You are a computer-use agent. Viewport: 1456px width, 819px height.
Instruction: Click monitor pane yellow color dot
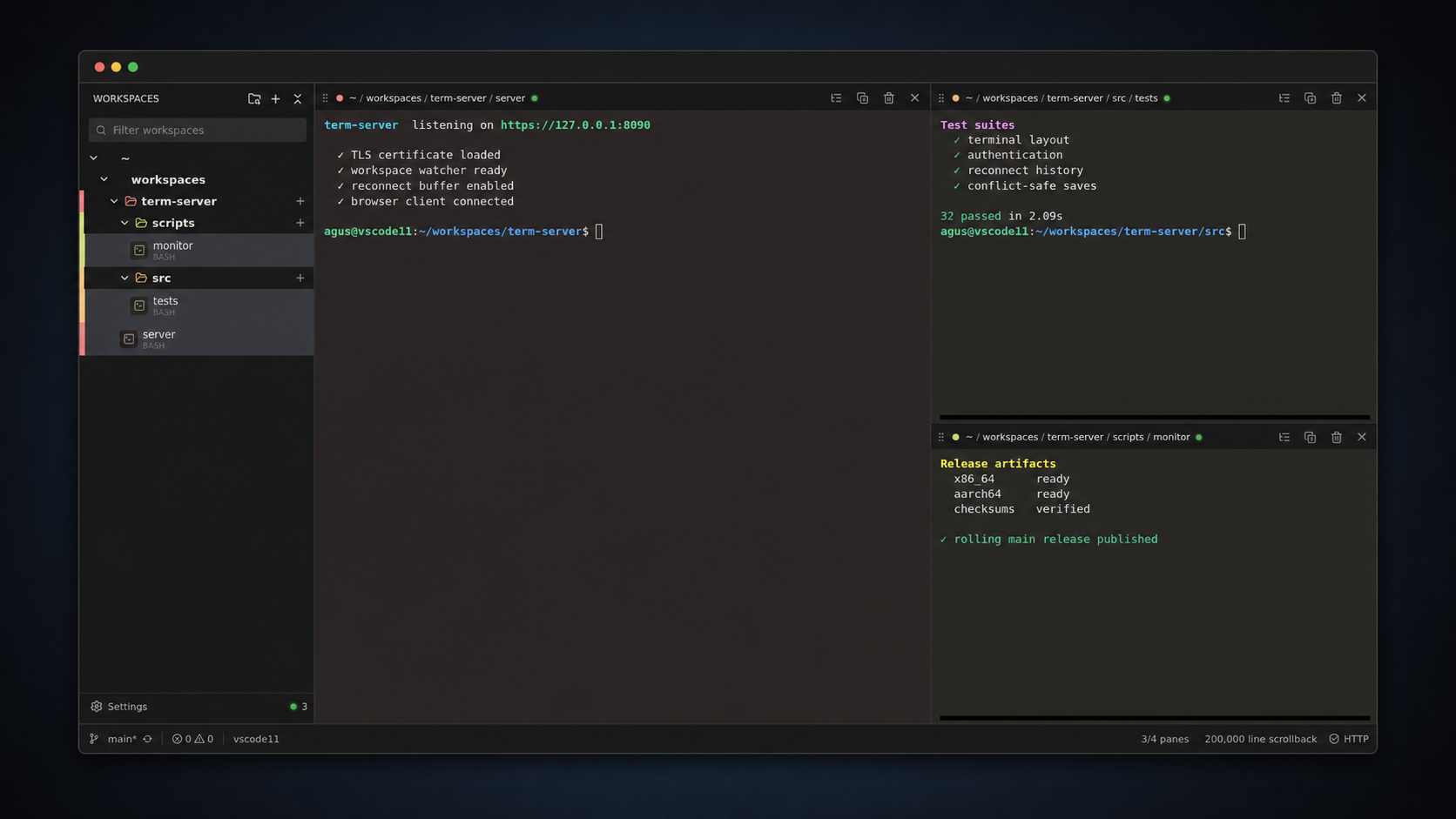[x=955, y=438]
